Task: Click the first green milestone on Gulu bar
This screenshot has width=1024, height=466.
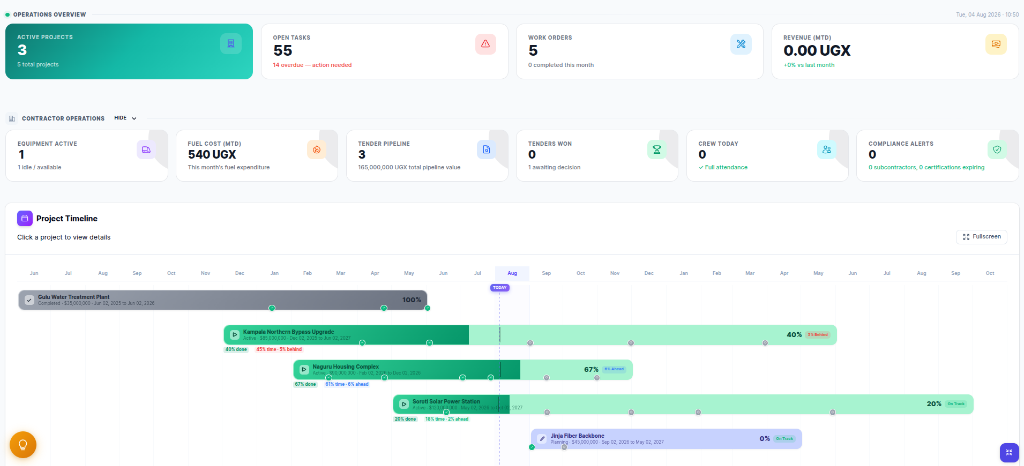Action: (x=272, y=308)
